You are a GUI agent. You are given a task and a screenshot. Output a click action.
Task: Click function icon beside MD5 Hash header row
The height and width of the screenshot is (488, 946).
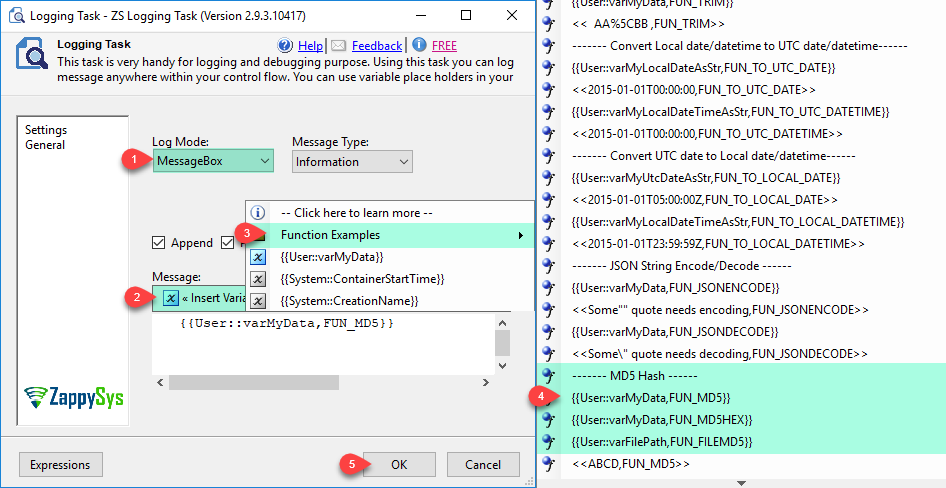point(548,375)
